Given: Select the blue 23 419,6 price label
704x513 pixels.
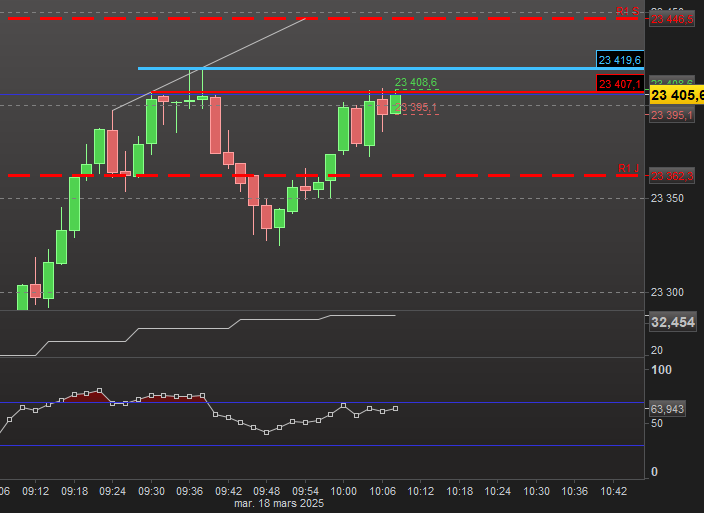Looking at the screenshot, I should coord(620,60).
